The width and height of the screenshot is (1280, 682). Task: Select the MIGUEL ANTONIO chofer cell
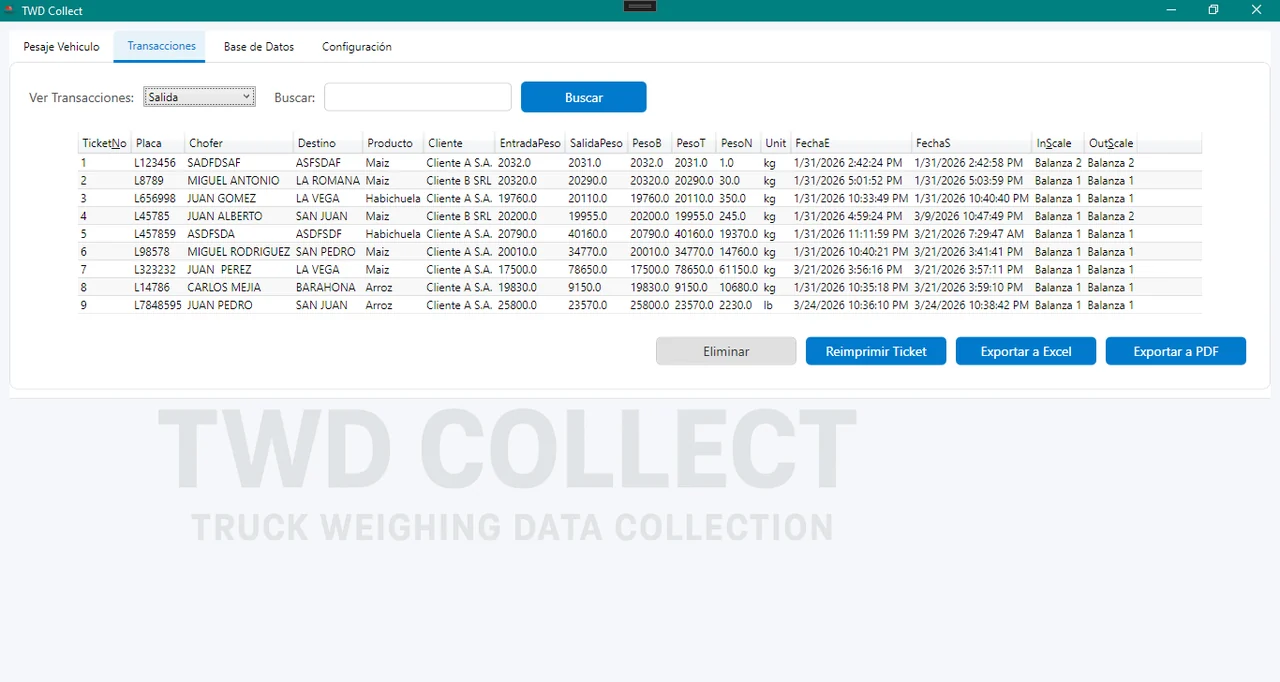coord(233,180)
